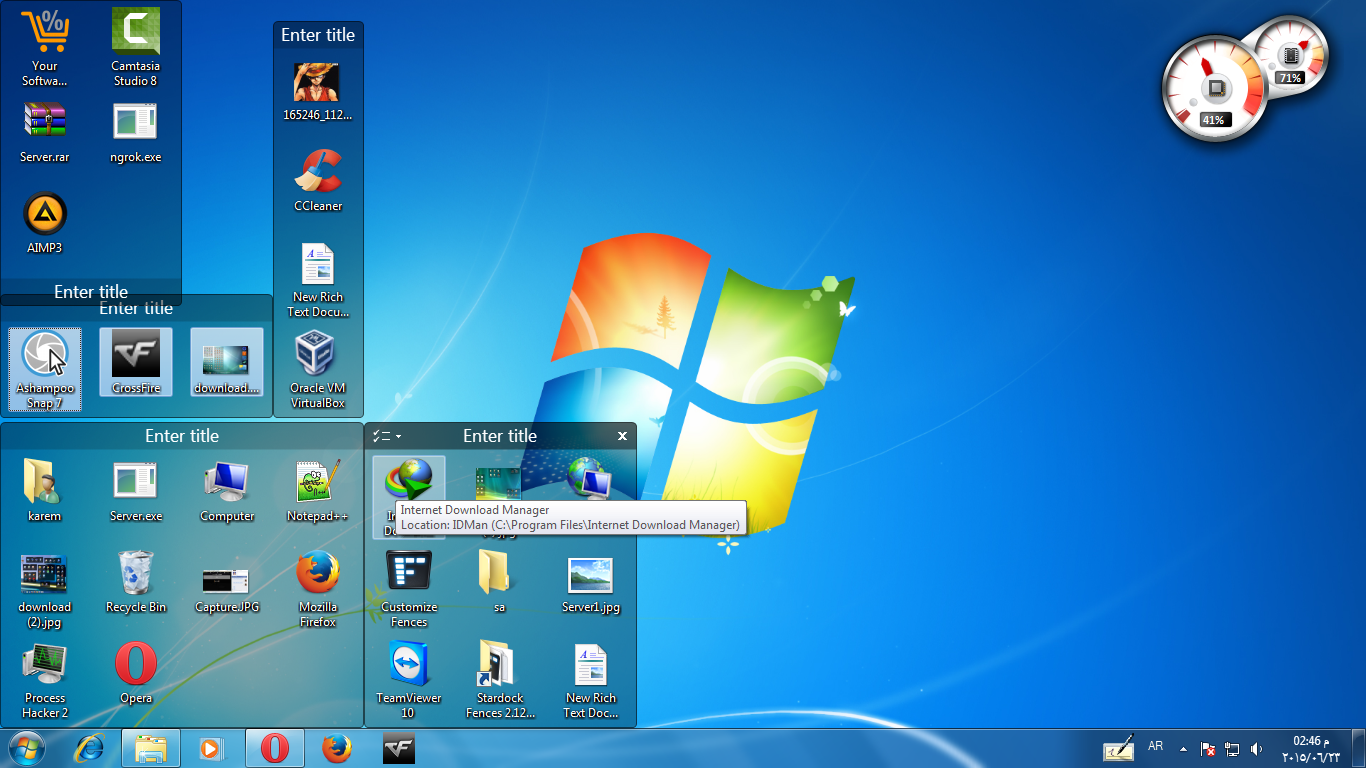Select the Customize Fences shortcut
The image size is (1366, 768).
click(x=409, y=589)
